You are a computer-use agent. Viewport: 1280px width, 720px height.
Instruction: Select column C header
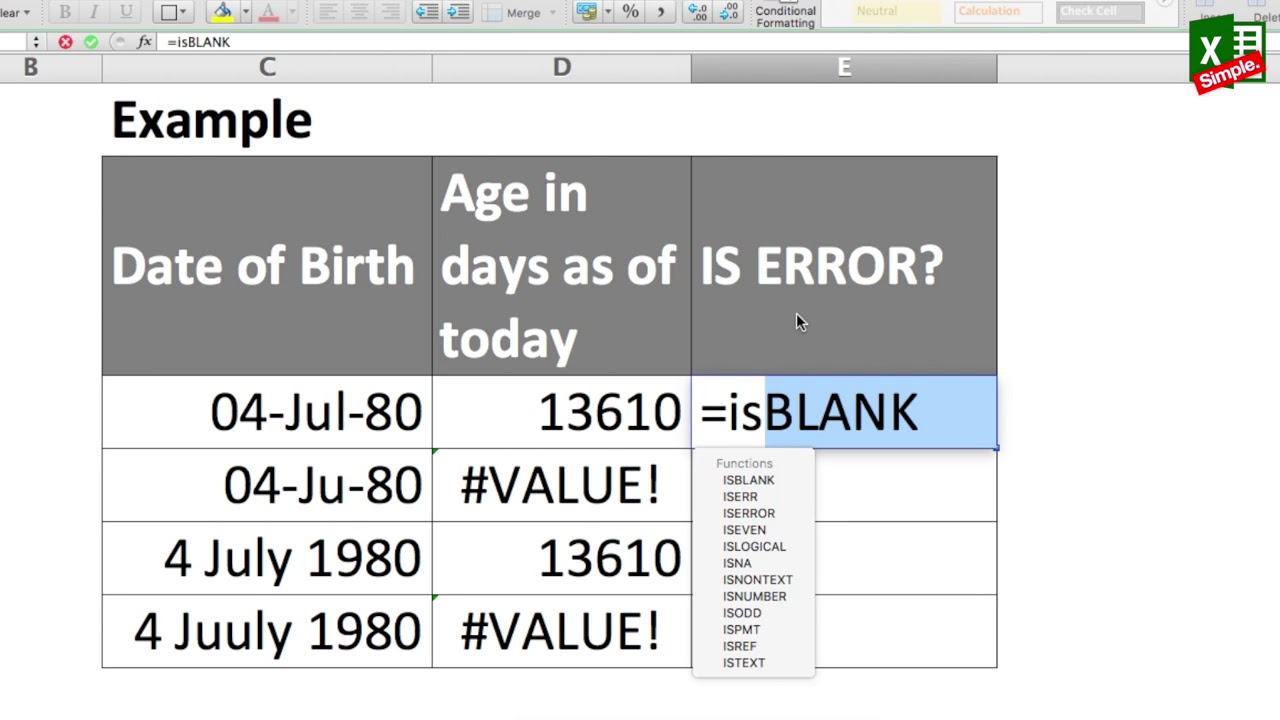[267, 67]
